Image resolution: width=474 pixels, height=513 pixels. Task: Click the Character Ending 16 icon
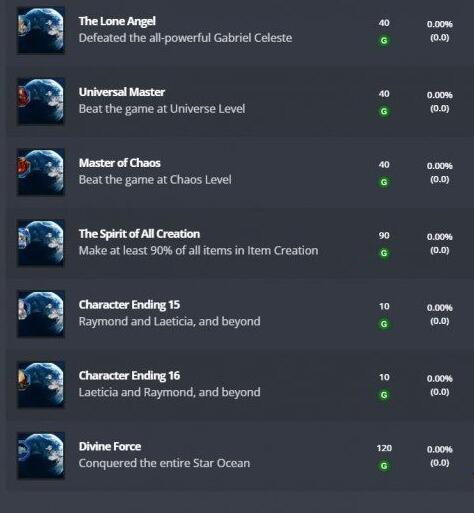point(41,385)
